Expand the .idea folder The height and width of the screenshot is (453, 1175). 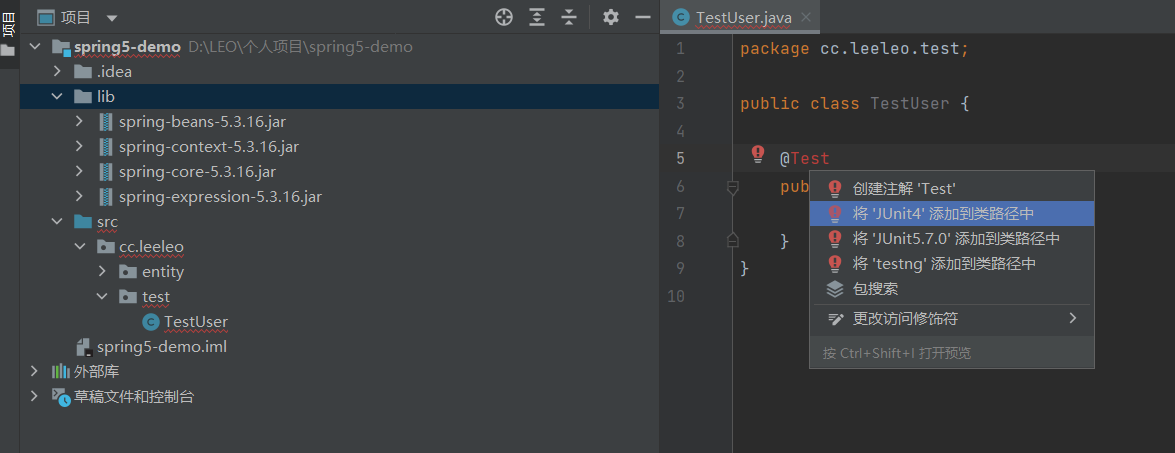point(58,72)
